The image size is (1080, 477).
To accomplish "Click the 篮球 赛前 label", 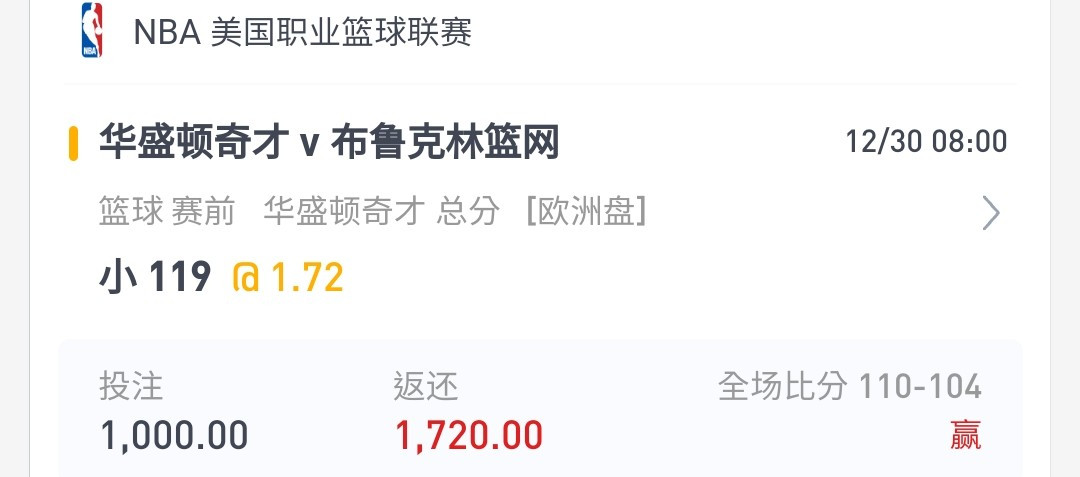I will 167,211.
